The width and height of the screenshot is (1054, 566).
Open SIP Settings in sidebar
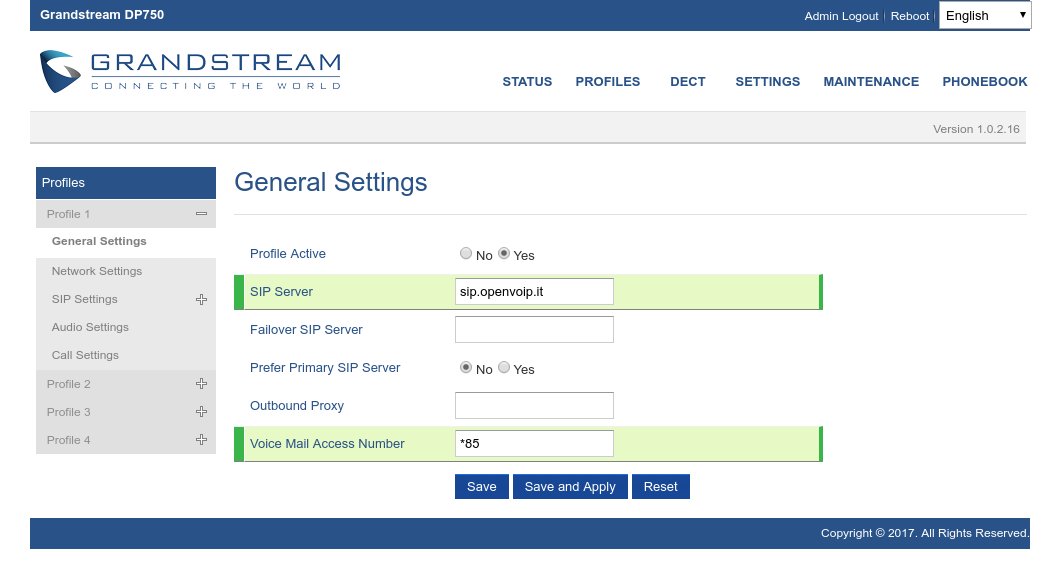[85, 299]
